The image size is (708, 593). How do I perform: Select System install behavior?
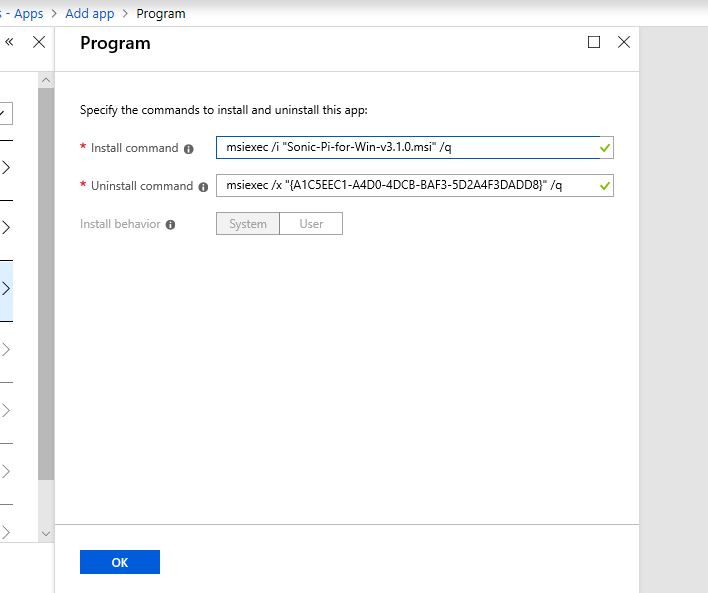(248, 224)
